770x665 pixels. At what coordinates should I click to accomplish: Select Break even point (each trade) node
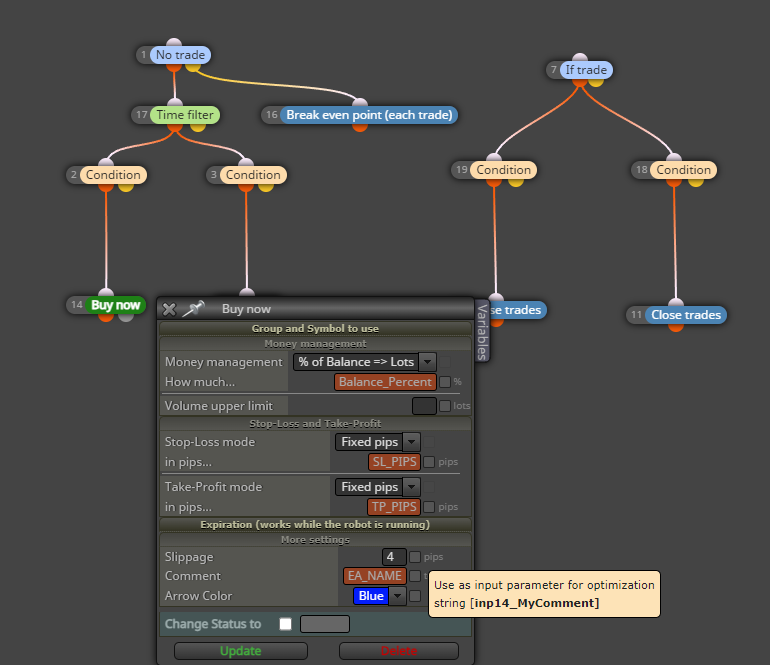[369, 115]
